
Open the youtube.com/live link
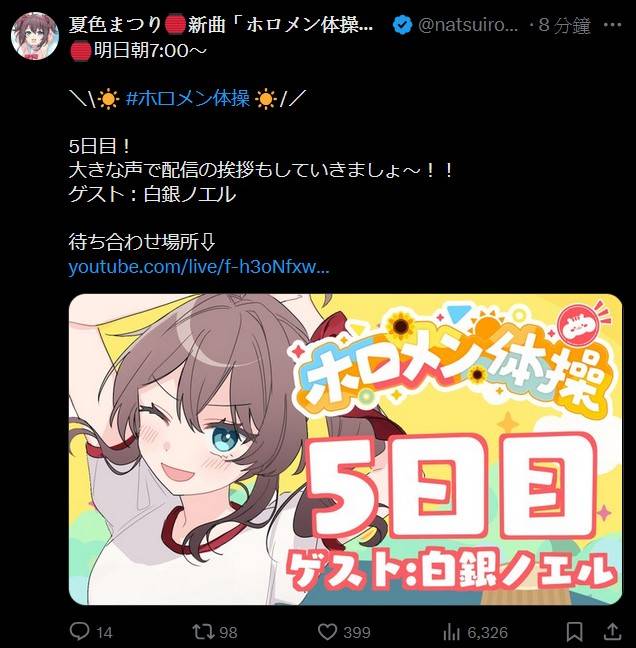(x=199, y=267)
